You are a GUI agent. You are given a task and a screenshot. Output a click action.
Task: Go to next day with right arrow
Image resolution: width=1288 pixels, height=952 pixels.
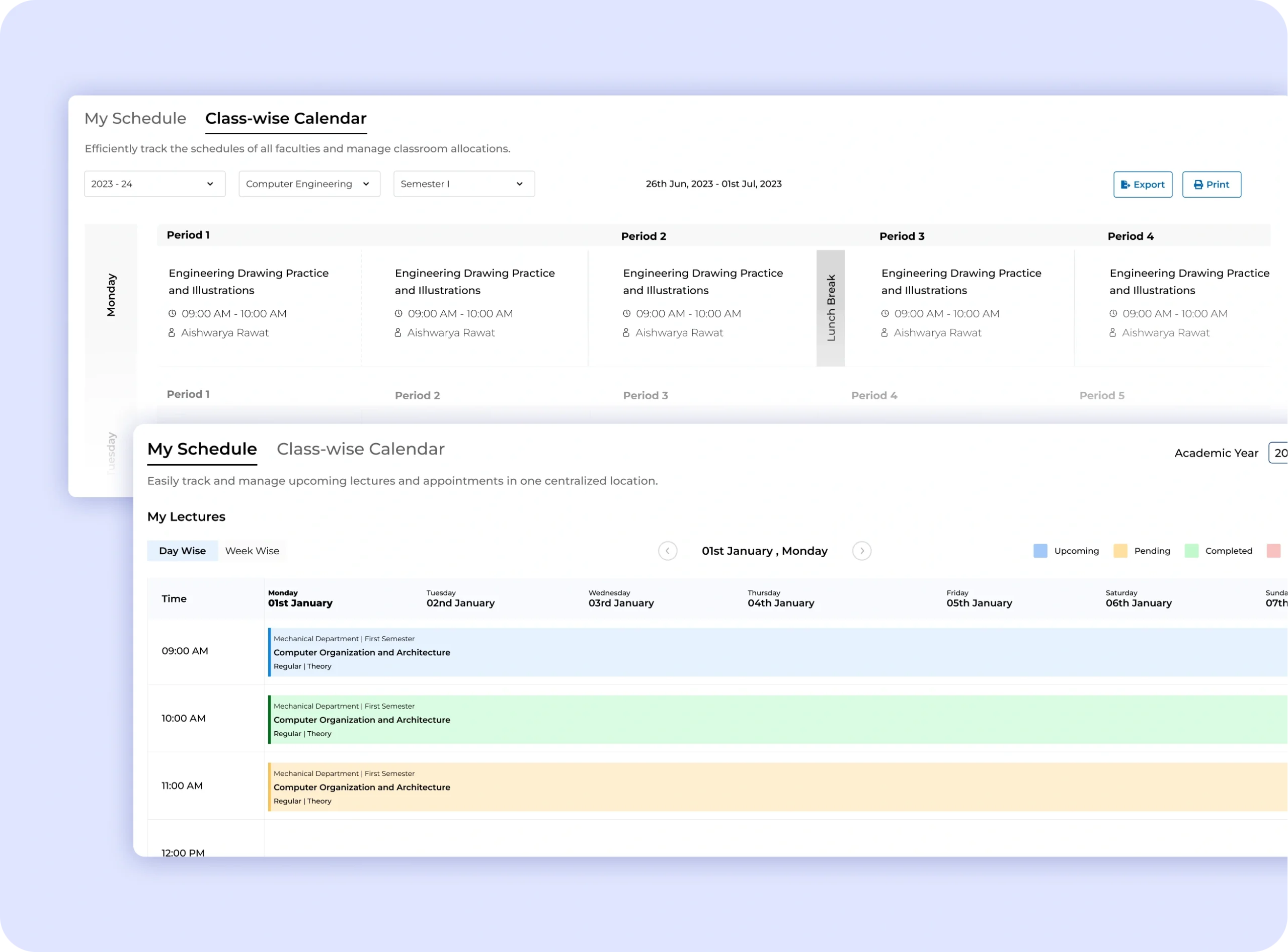861,551
